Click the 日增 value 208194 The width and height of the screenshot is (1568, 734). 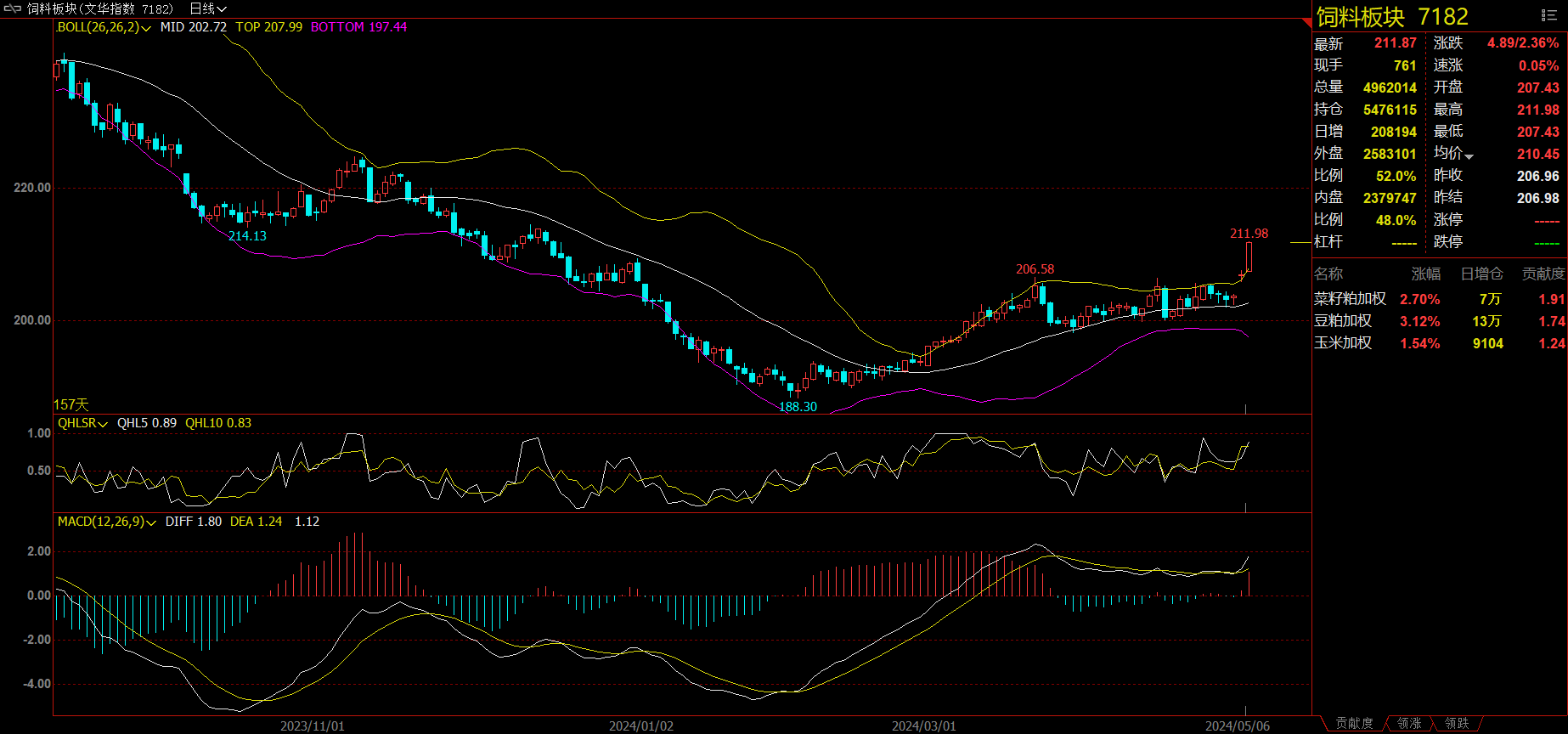click(x=1394, y=132)
